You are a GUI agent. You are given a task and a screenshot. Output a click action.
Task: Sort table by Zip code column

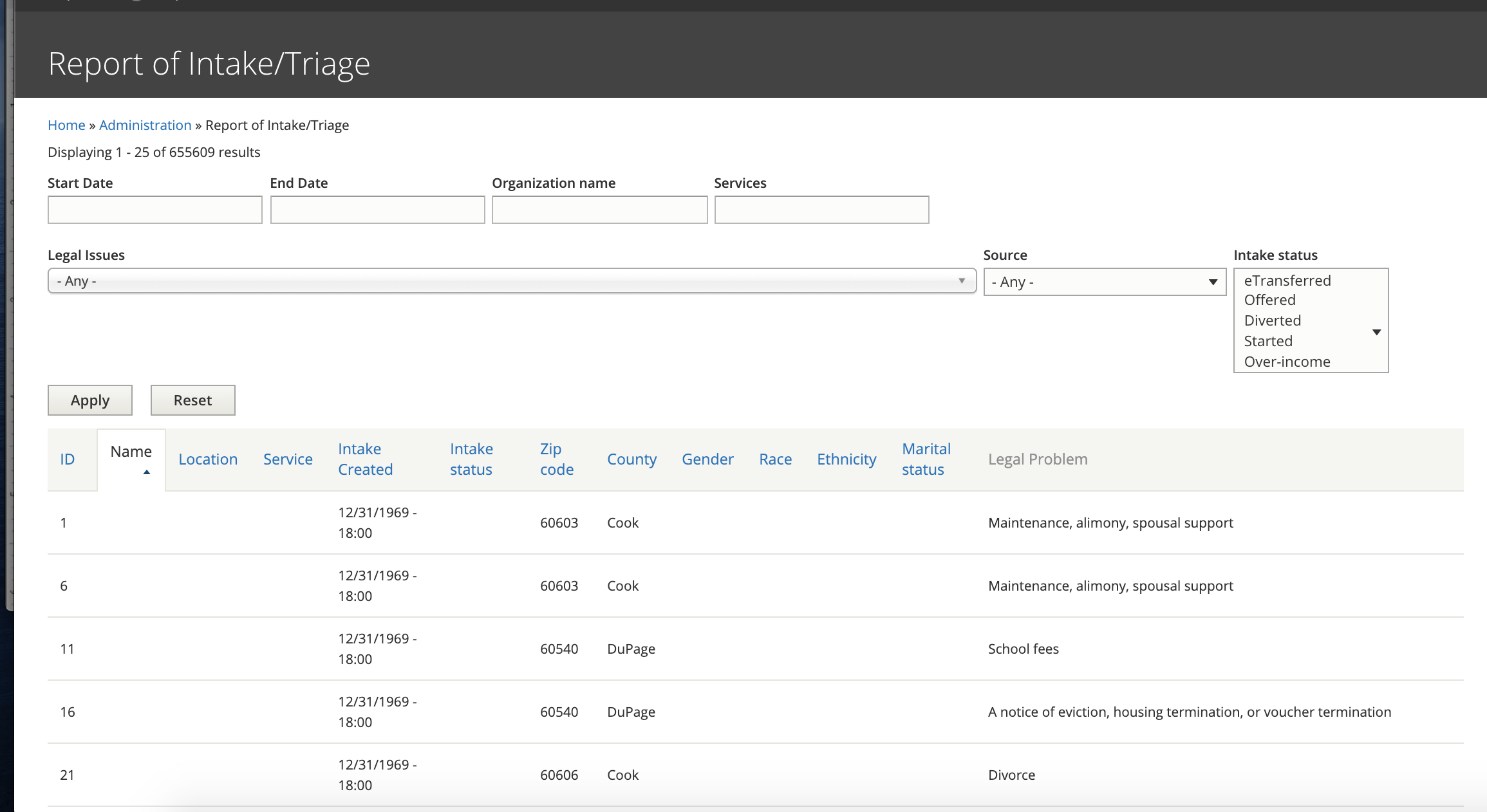(x=557, y=459)
